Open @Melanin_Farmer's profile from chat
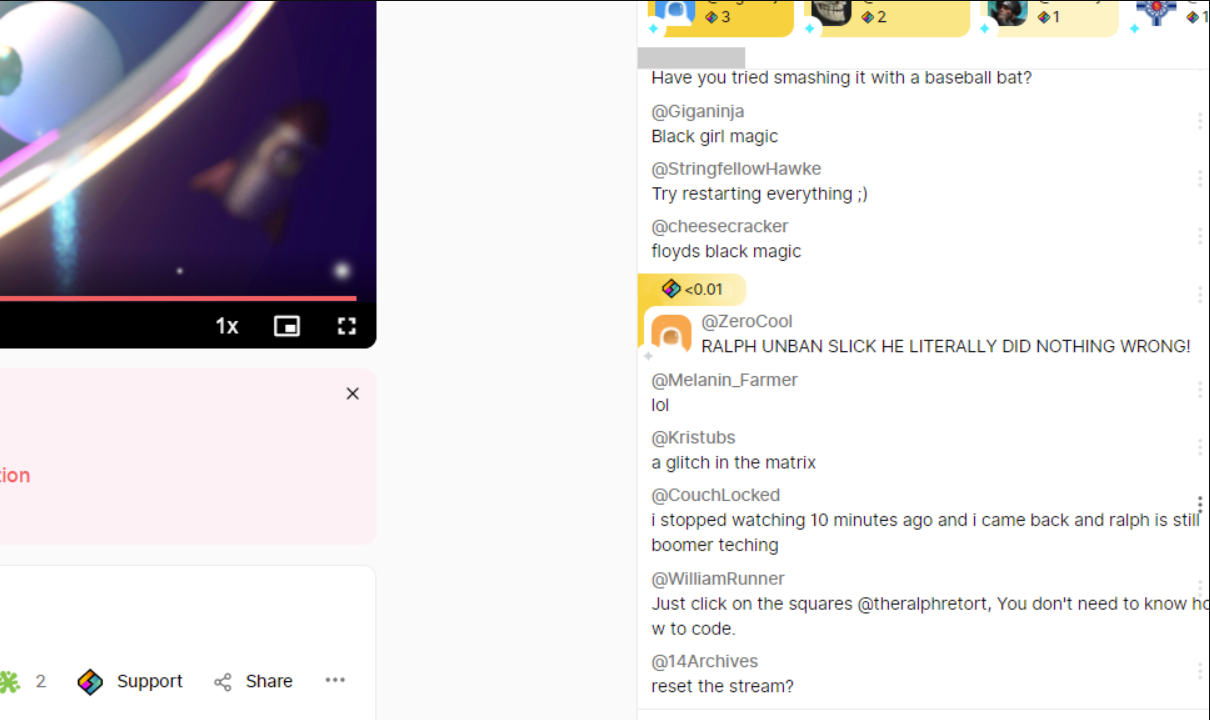The width and height of the screenshot is (1210, 720). pyautogui.click(x=724, y=380)
